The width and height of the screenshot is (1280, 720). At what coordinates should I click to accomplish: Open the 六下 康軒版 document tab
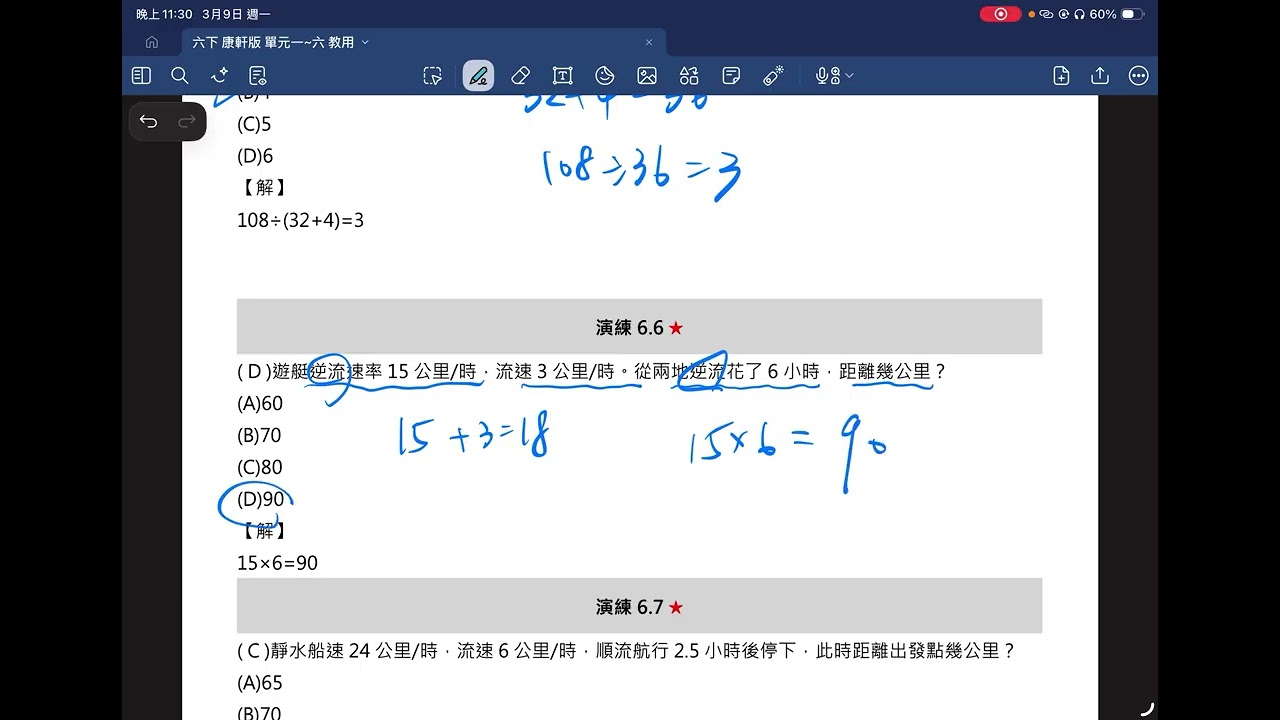pyautogui.click(x=425, y=42)
